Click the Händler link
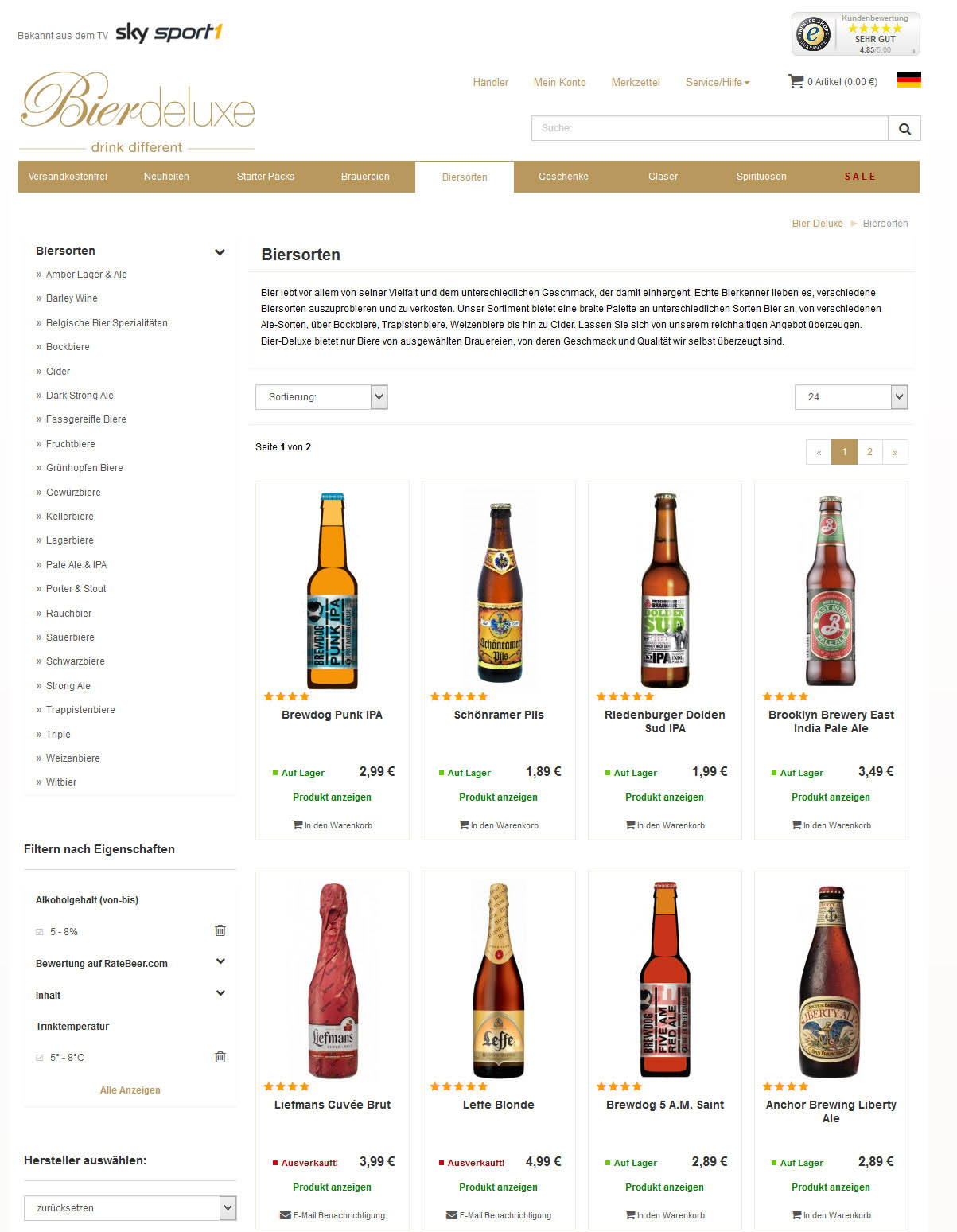Screen dimensions: 957x1232 491,82
